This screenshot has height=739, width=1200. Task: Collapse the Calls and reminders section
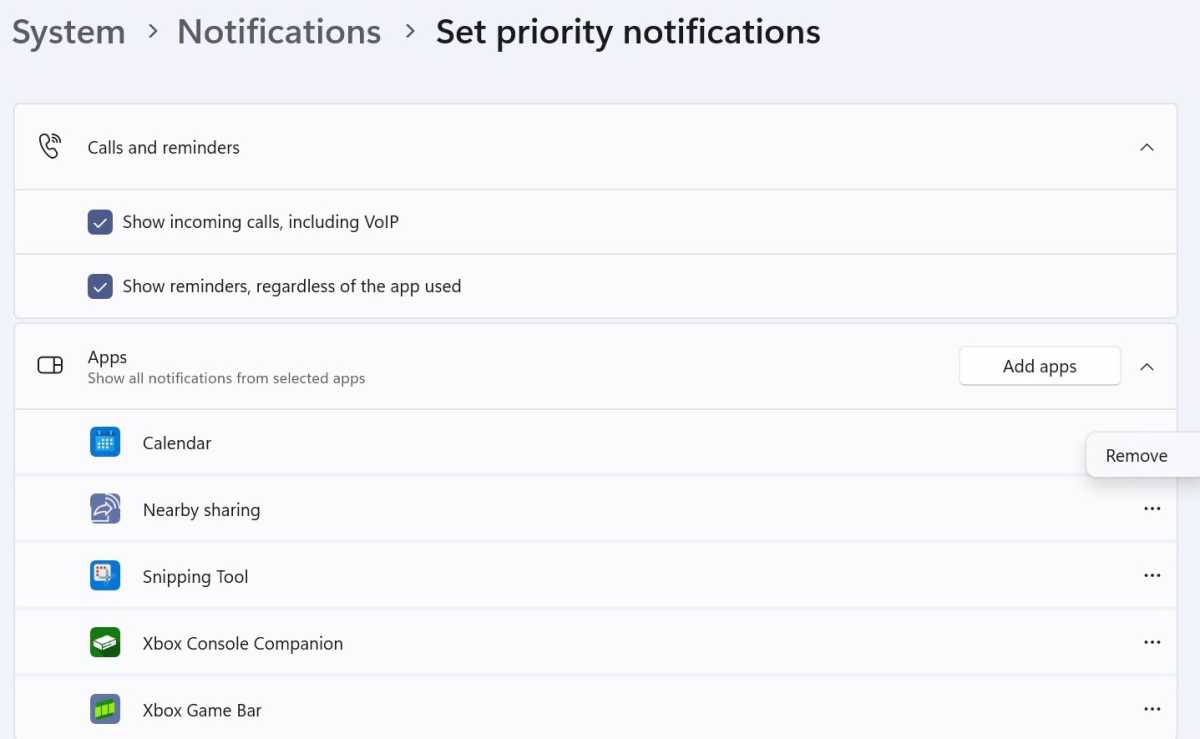(1147, 147)
